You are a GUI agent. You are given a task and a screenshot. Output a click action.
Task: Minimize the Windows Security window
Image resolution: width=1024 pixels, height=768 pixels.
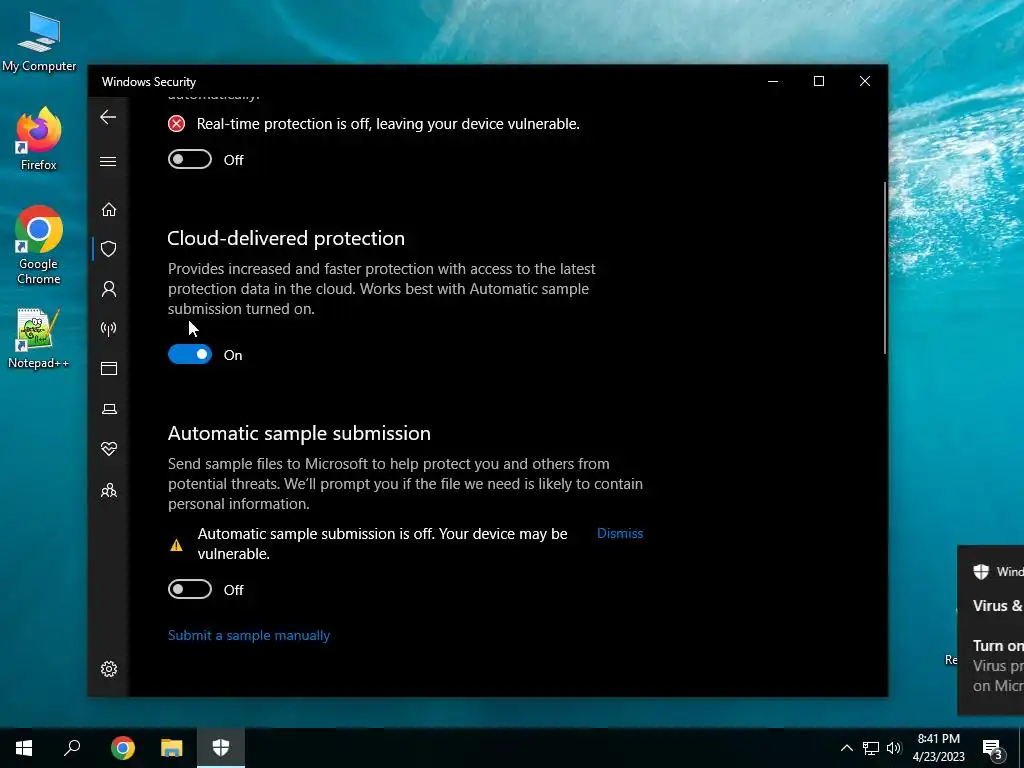click(x=773, y=81)
